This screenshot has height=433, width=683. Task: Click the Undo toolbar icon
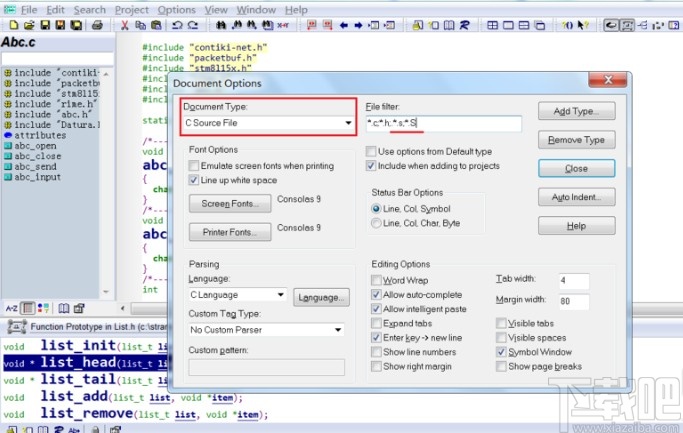coord(177,25)
